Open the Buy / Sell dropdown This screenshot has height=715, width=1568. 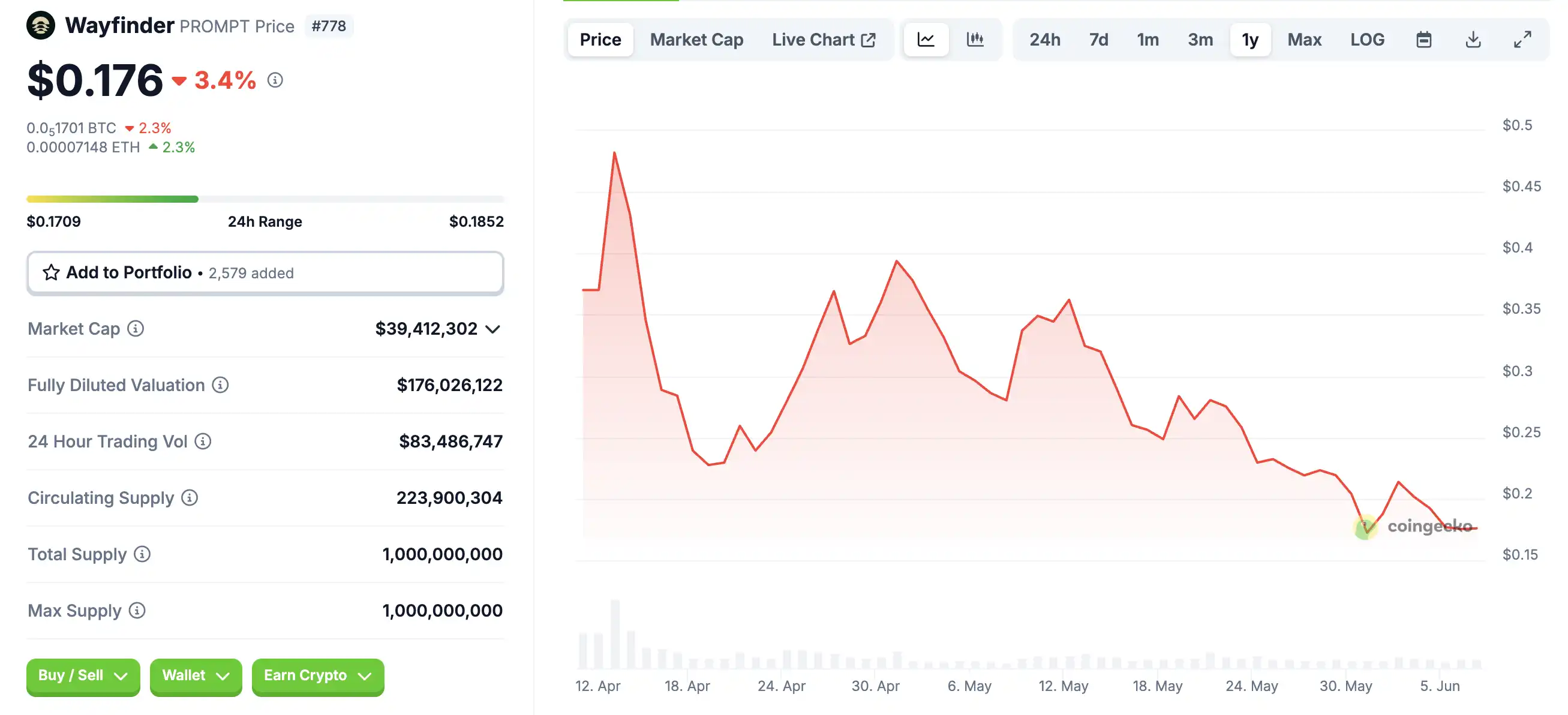pyautogui.click(x=83, y=675)
